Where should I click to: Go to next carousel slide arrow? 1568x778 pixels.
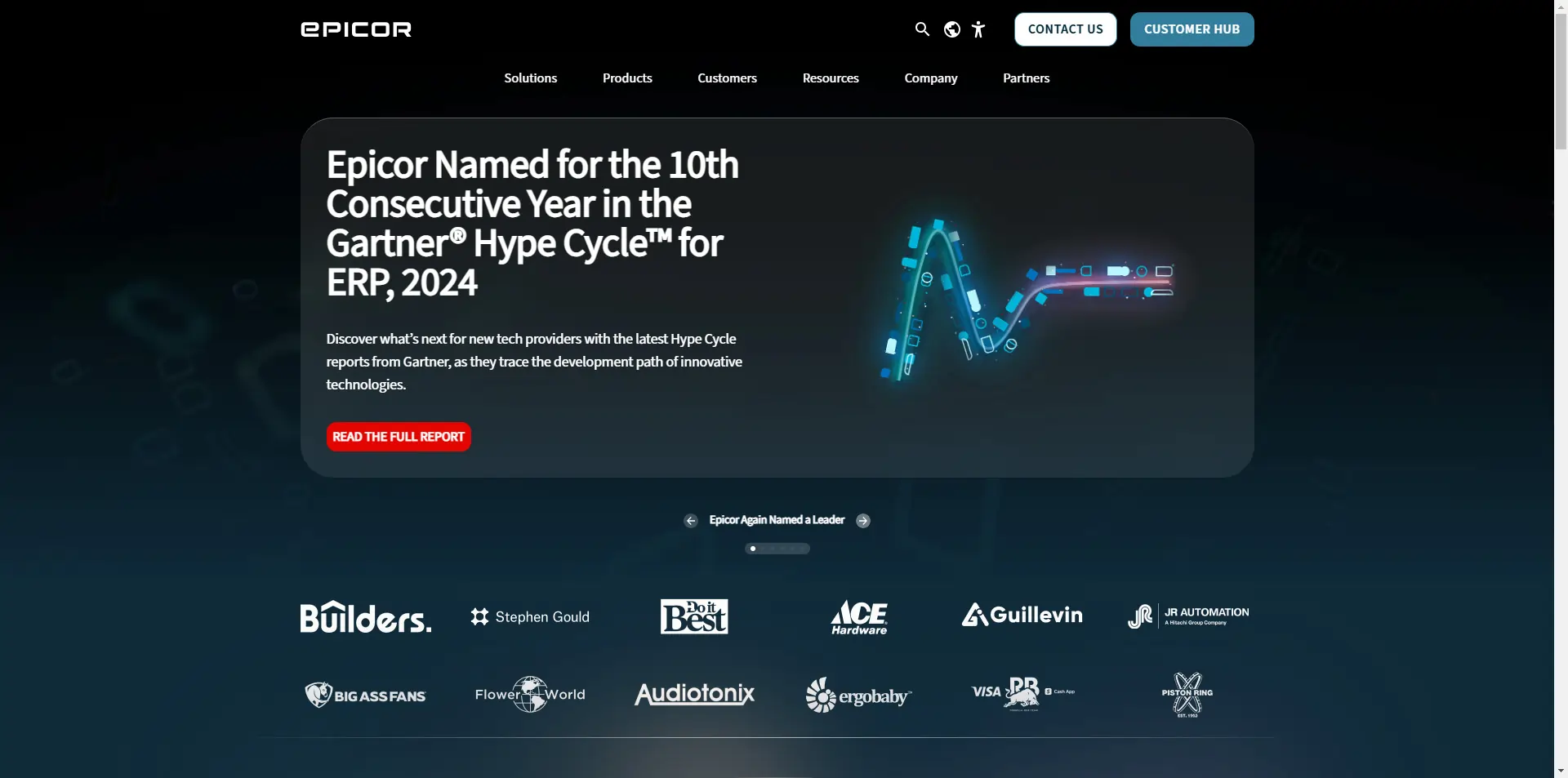pos(863,521)
